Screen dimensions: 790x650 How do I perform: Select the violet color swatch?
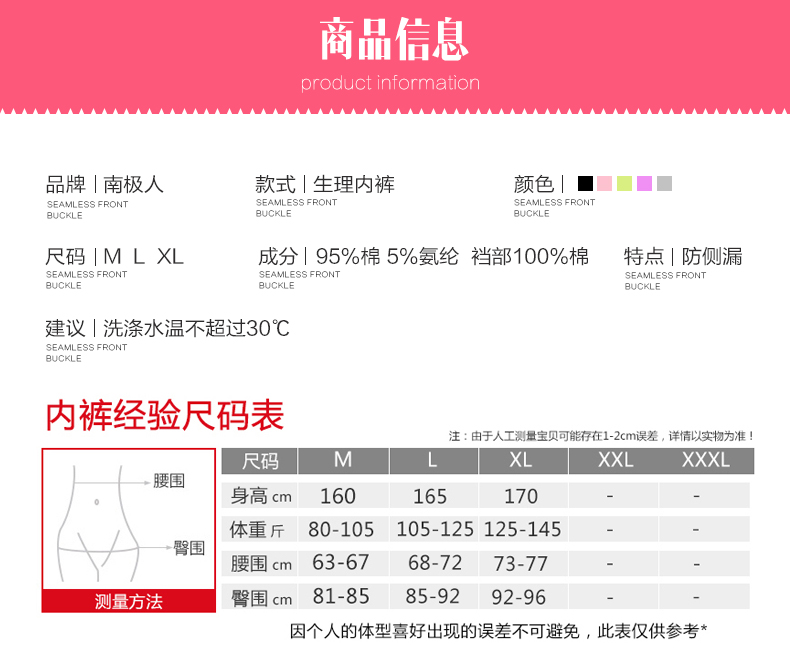click(x=644, y=184)
